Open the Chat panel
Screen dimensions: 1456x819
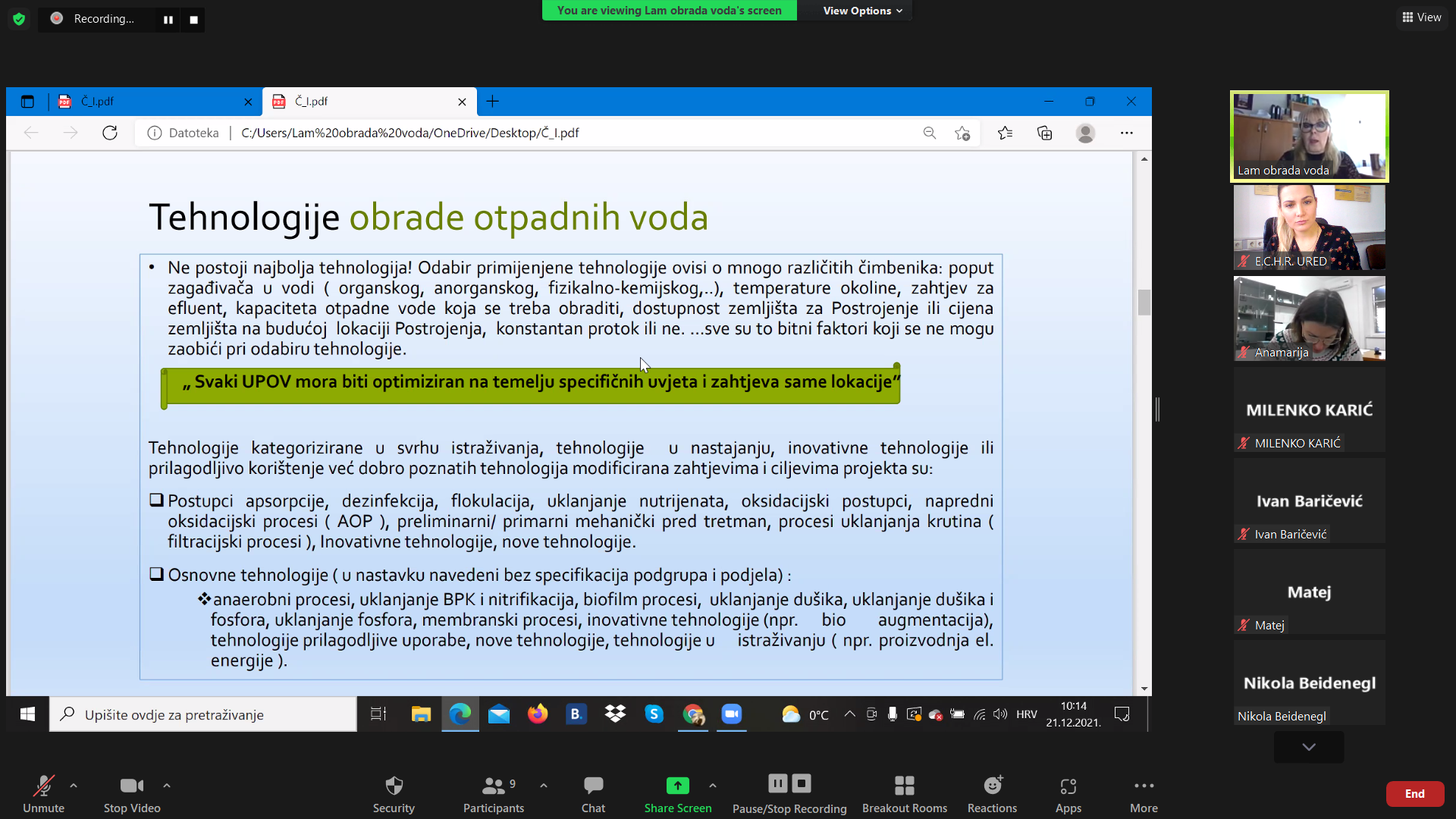pyautogui.click(x=593, y=786)
